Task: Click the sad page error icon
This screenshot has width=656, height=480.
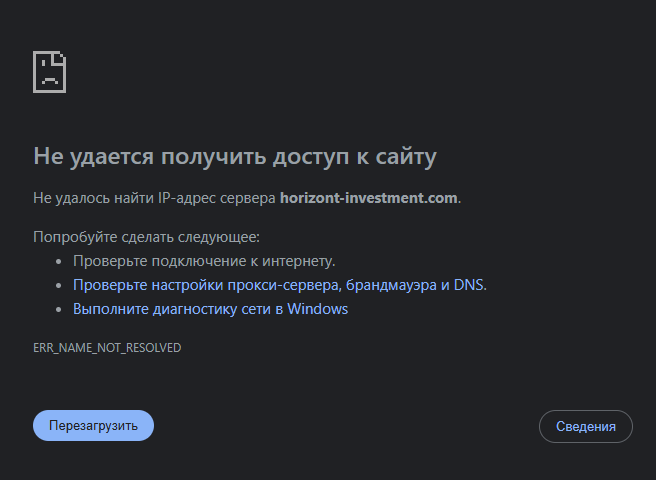Action: [x=50, y=72]
